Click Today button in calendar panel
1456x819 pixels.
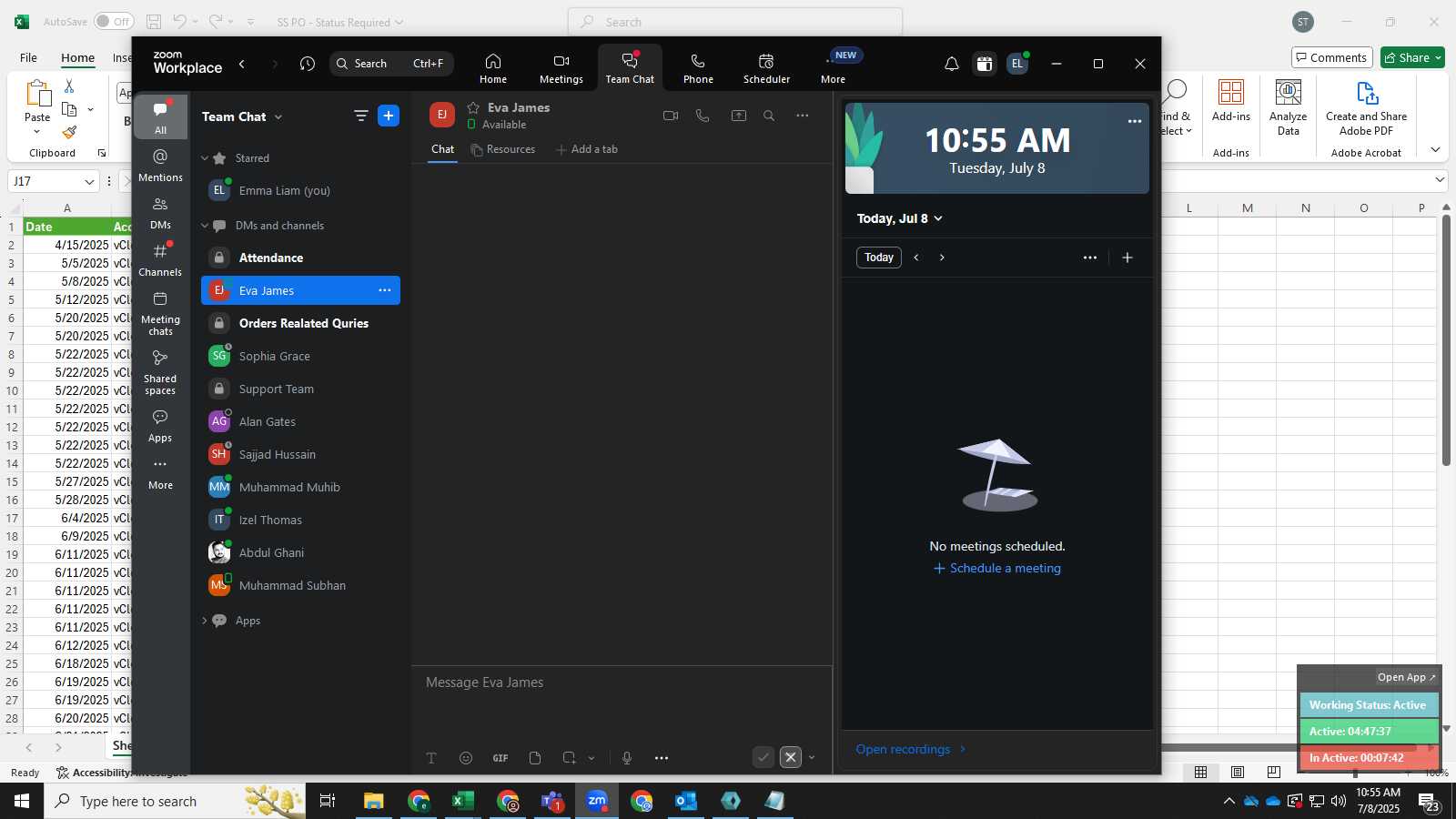[878, 258]
